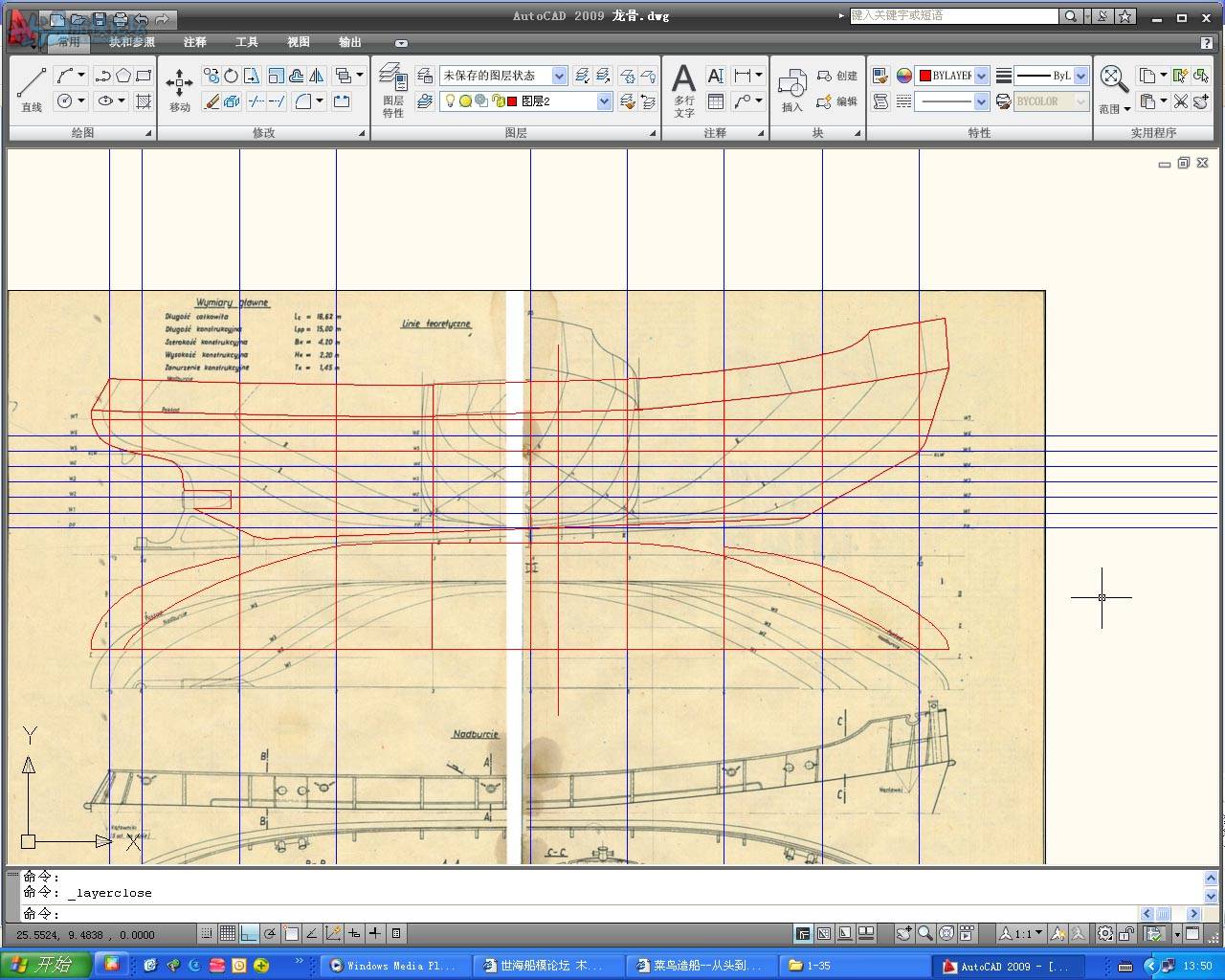Screen dimensions: 1225x980
Task: Click the command line input 命令:
Action: (579, 914)
